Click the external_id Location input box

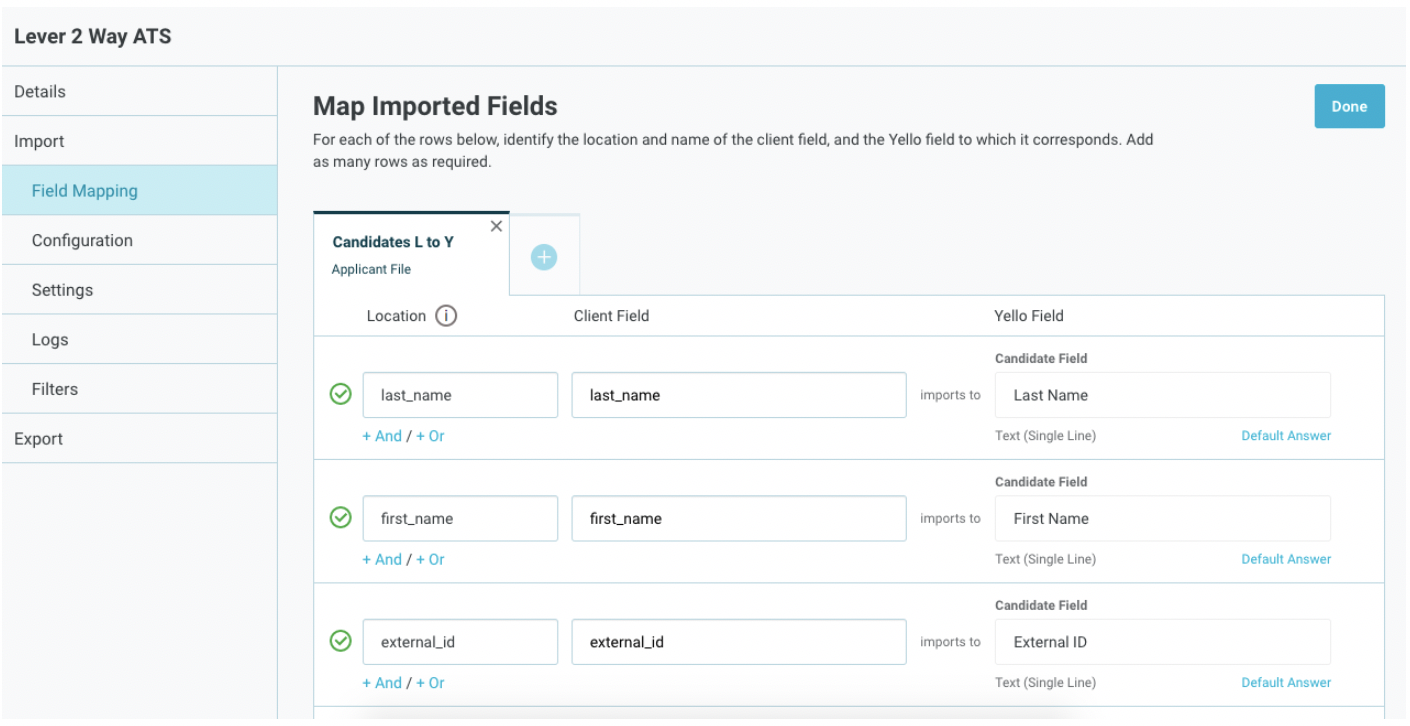460,641
